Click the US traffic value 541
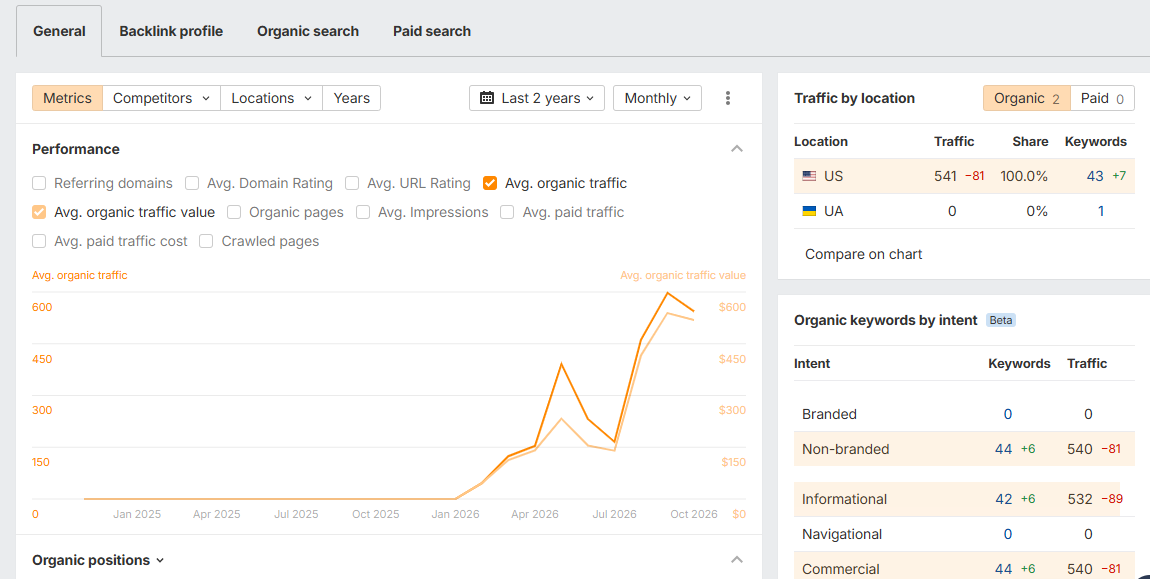The width and height of the screenshot is (1150, 579). point(945,176)
